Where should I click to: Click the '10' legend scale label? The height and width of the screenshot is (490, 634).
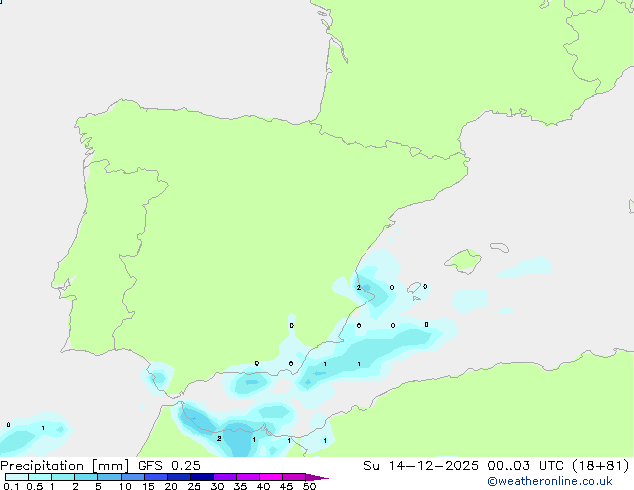pyautogui.click(x=125, y=486)
